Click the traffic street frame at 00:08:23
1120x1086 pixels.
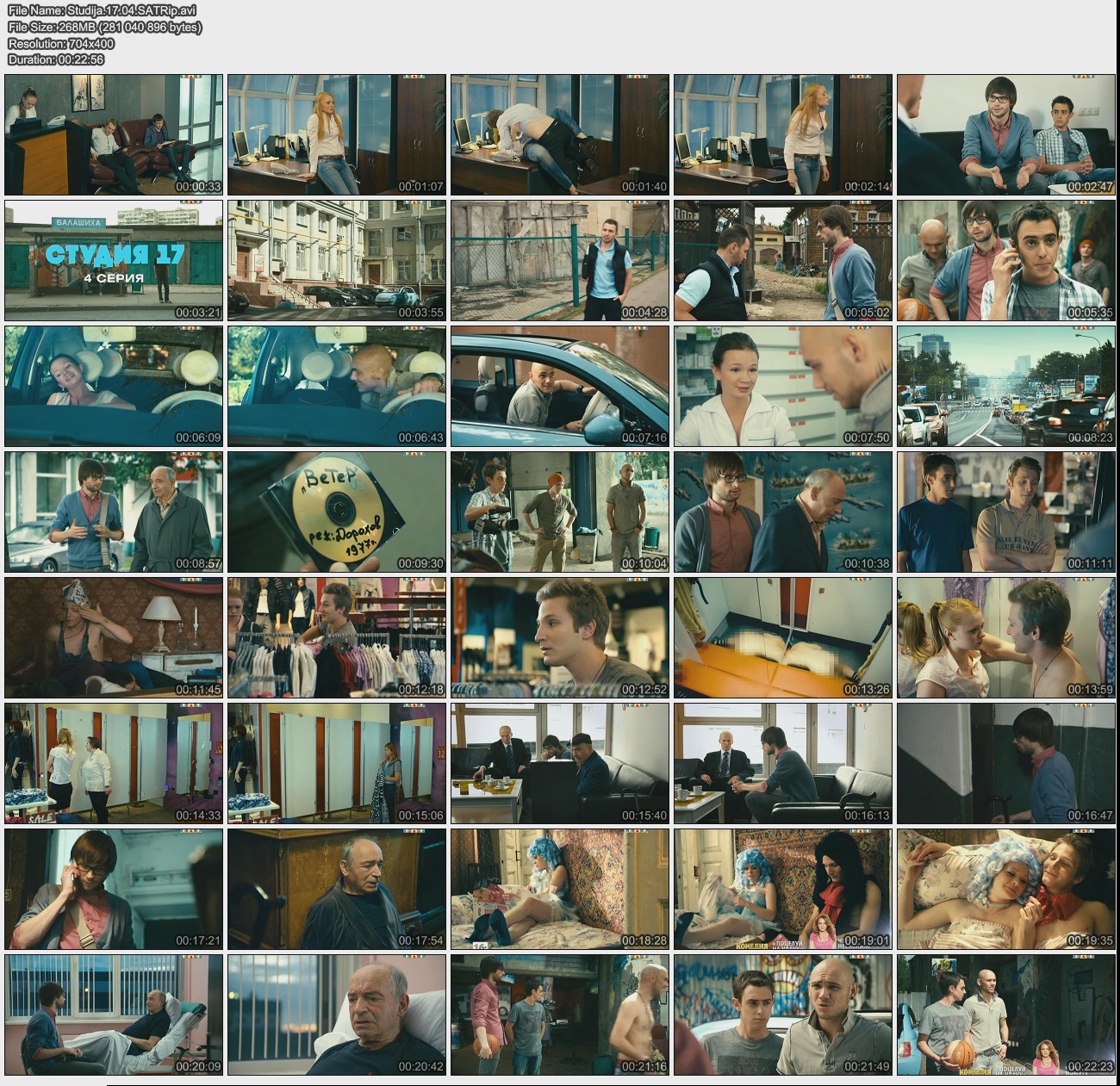click(1005, 386)
